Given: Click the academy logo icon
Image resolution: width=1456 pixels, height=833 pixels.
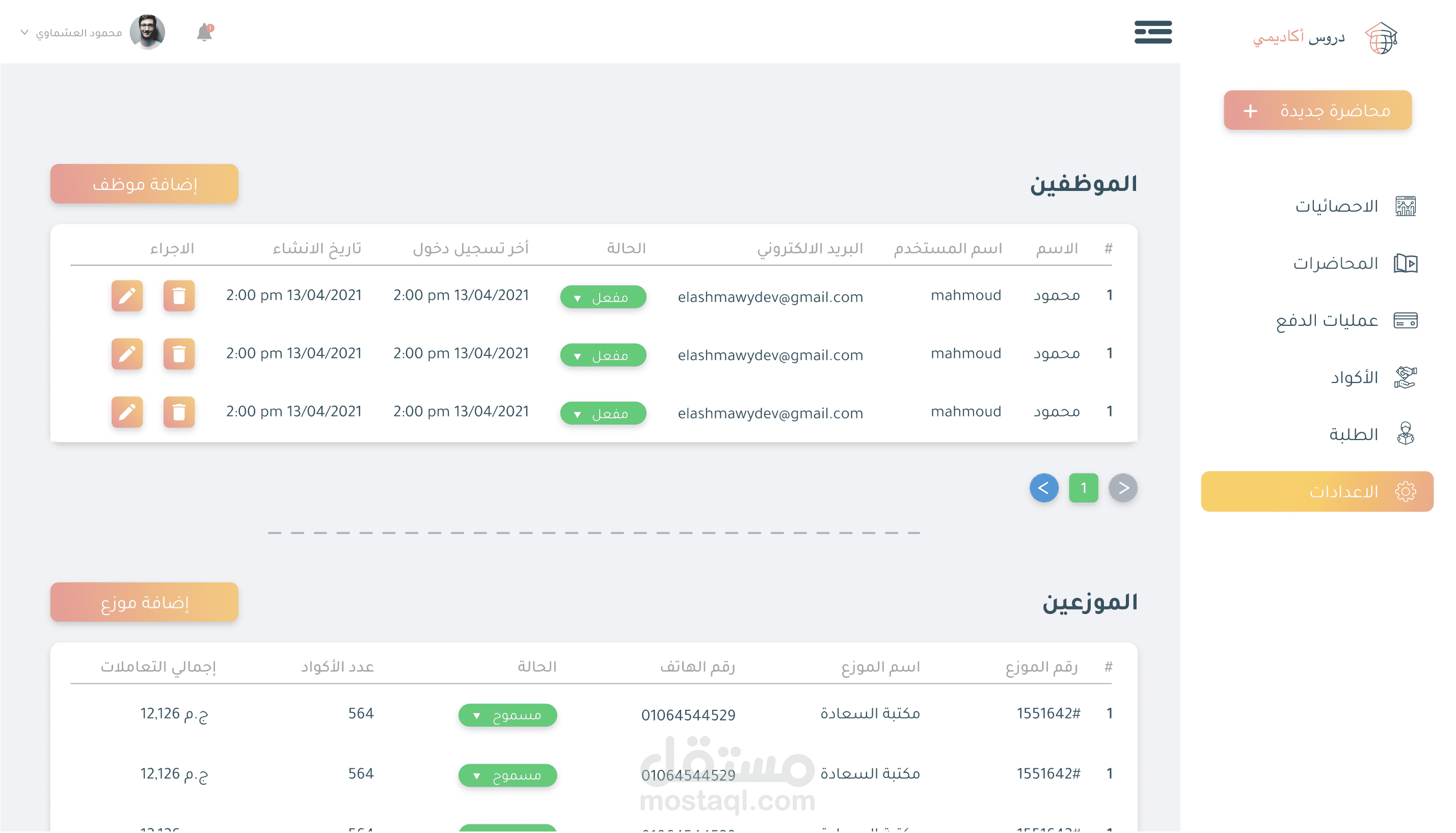Looking at the screenshot, I should click(1381, 38).
